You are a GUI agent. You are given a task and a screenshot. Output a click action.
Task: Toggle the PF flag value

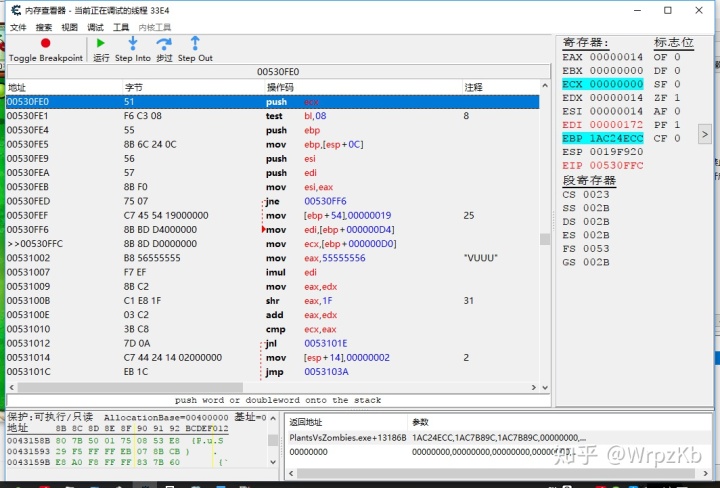tap(677, 125)
